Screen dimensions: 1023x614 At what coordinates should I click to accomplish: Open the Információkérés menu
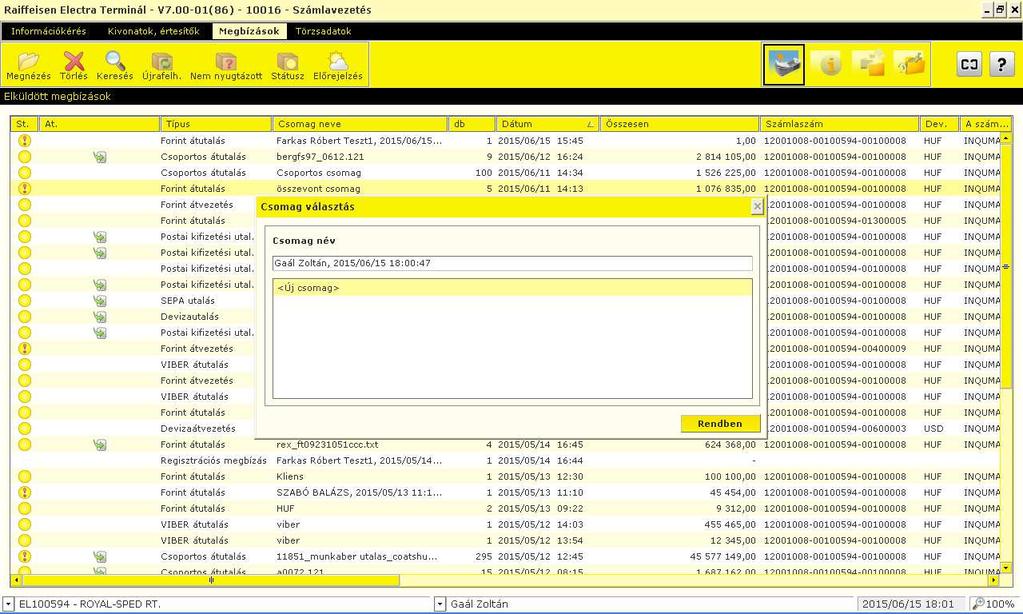click(x=48, y=31)
